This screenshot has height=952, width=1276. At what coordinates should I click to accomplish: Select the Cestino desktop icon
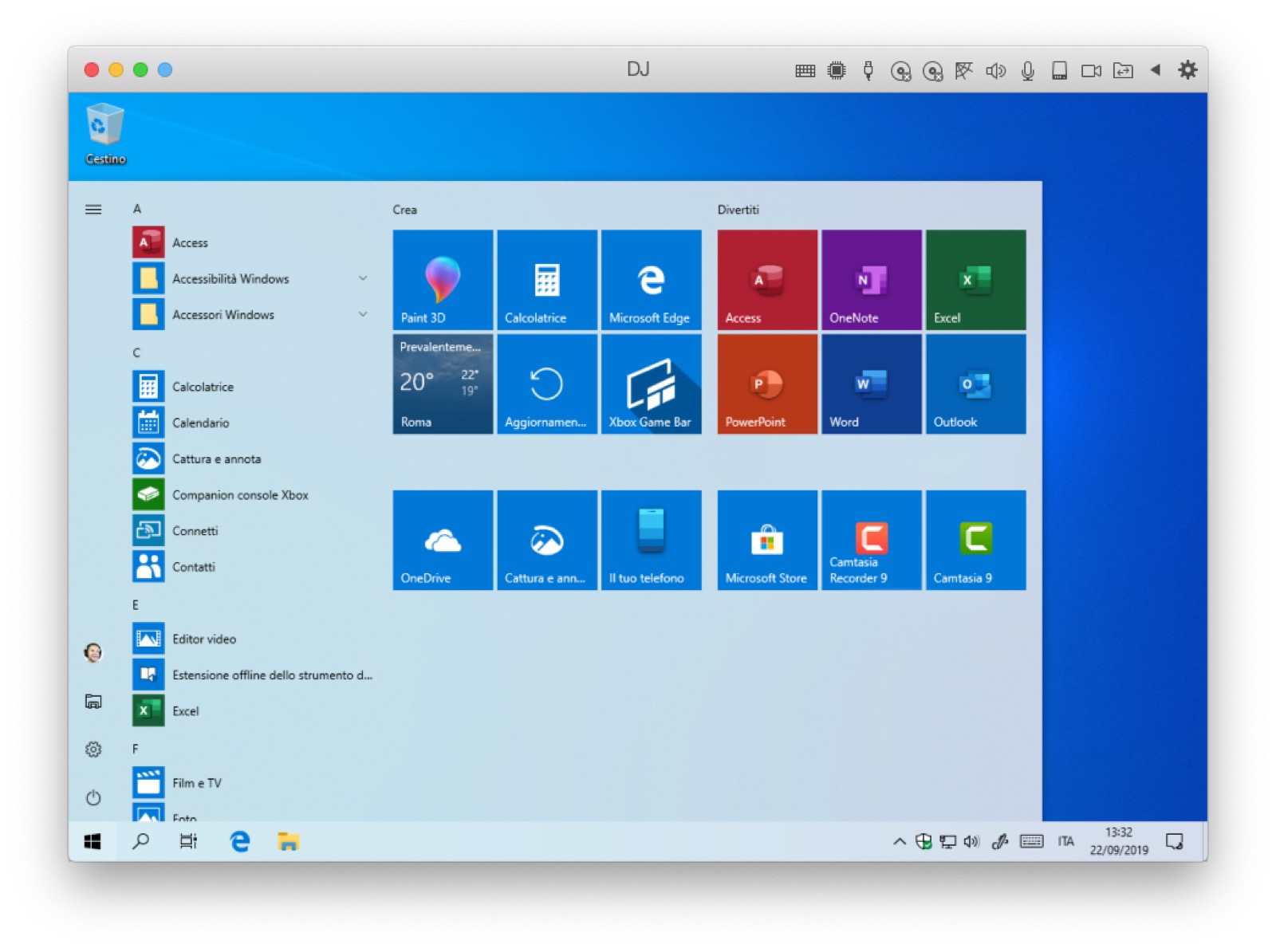point(105,134)
